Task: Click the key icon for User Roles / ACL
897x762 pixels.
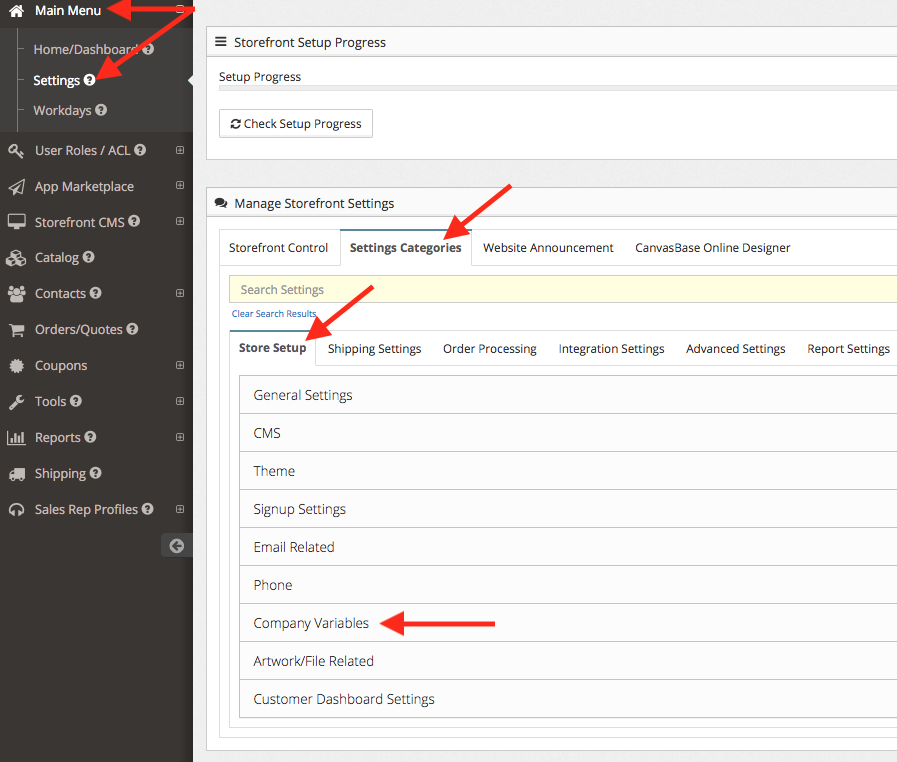Action: (x=16, y=151)
